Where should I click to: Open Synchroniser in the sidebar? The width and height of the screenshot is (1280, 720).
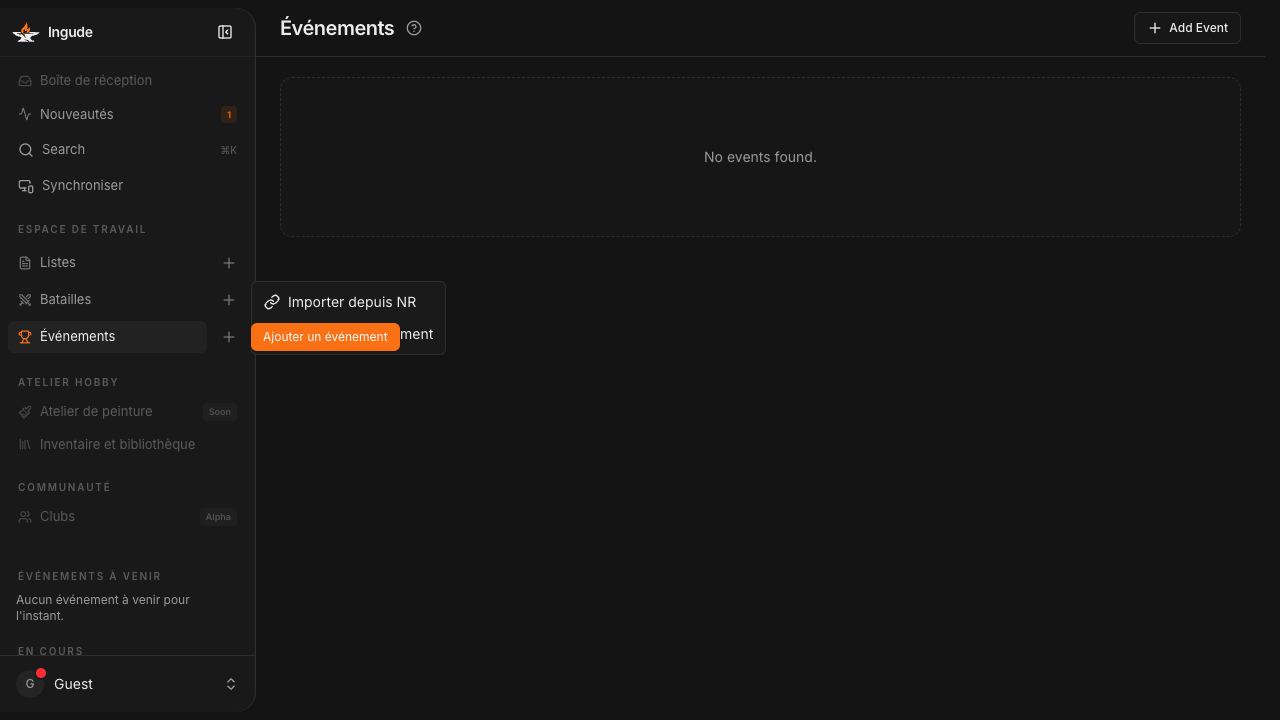pos(127,185)
